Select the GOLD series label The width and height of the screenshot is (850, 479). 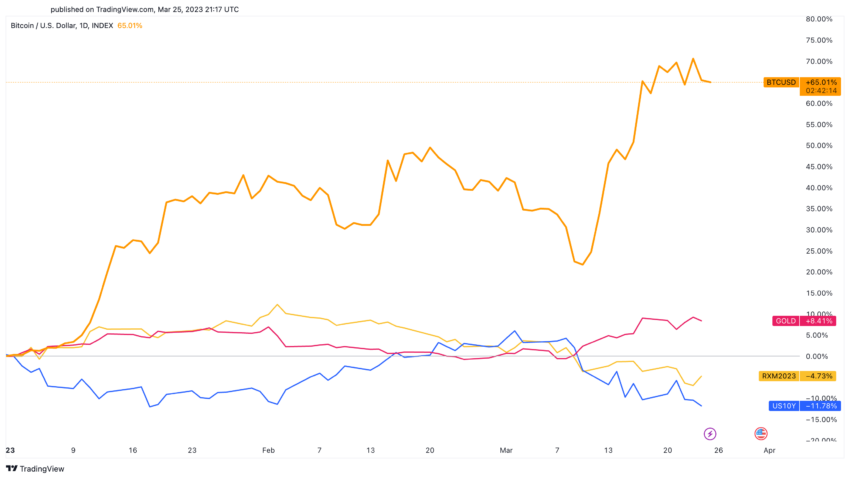click(785, 321)
